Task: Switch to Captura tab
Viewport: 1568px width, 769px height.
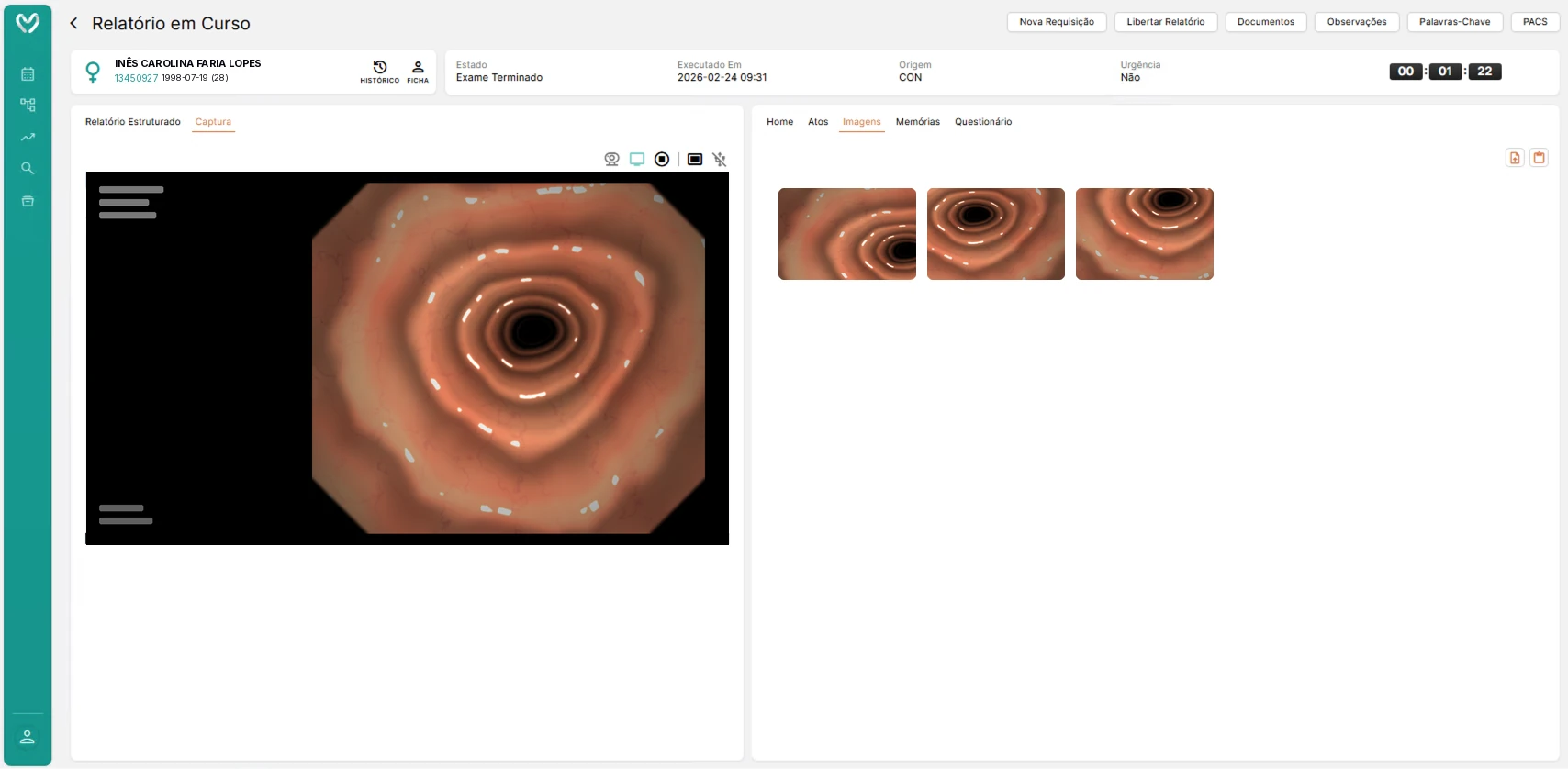Action: pyautogui.click(x=213, y=122)
